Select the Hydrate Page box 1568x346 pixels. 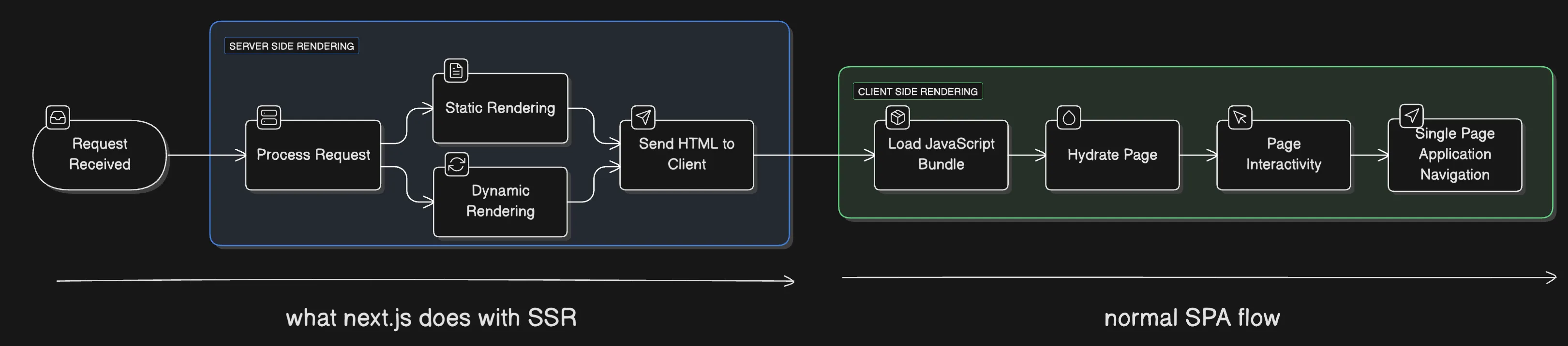pos(1112,155)
